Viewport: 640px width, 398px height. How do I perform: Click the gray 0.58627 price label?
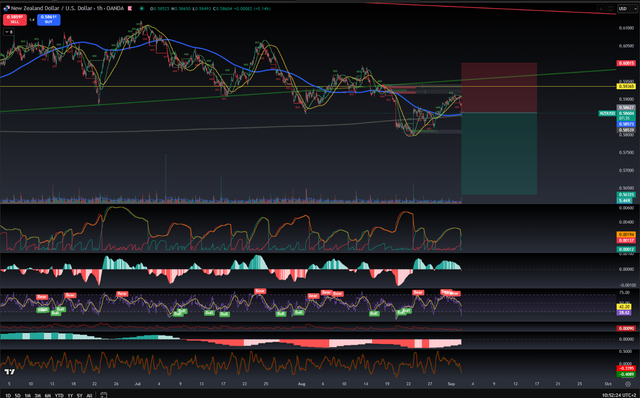tap(626, 108)
